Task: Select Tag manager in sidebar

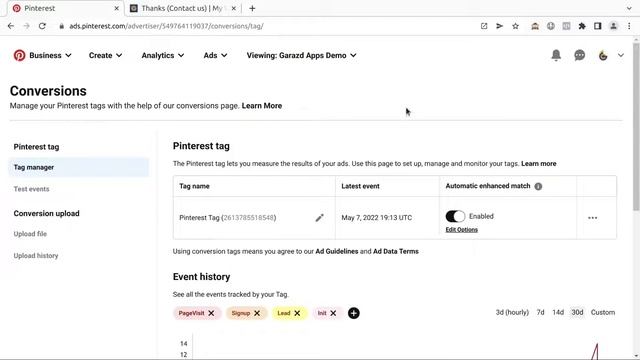Action: [79, 167]
